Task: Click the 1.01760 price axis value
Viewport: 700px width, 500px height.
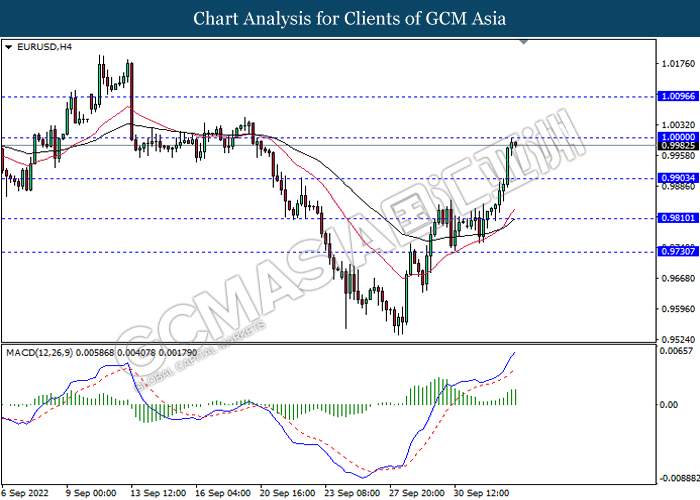Action: coord(678,64)
